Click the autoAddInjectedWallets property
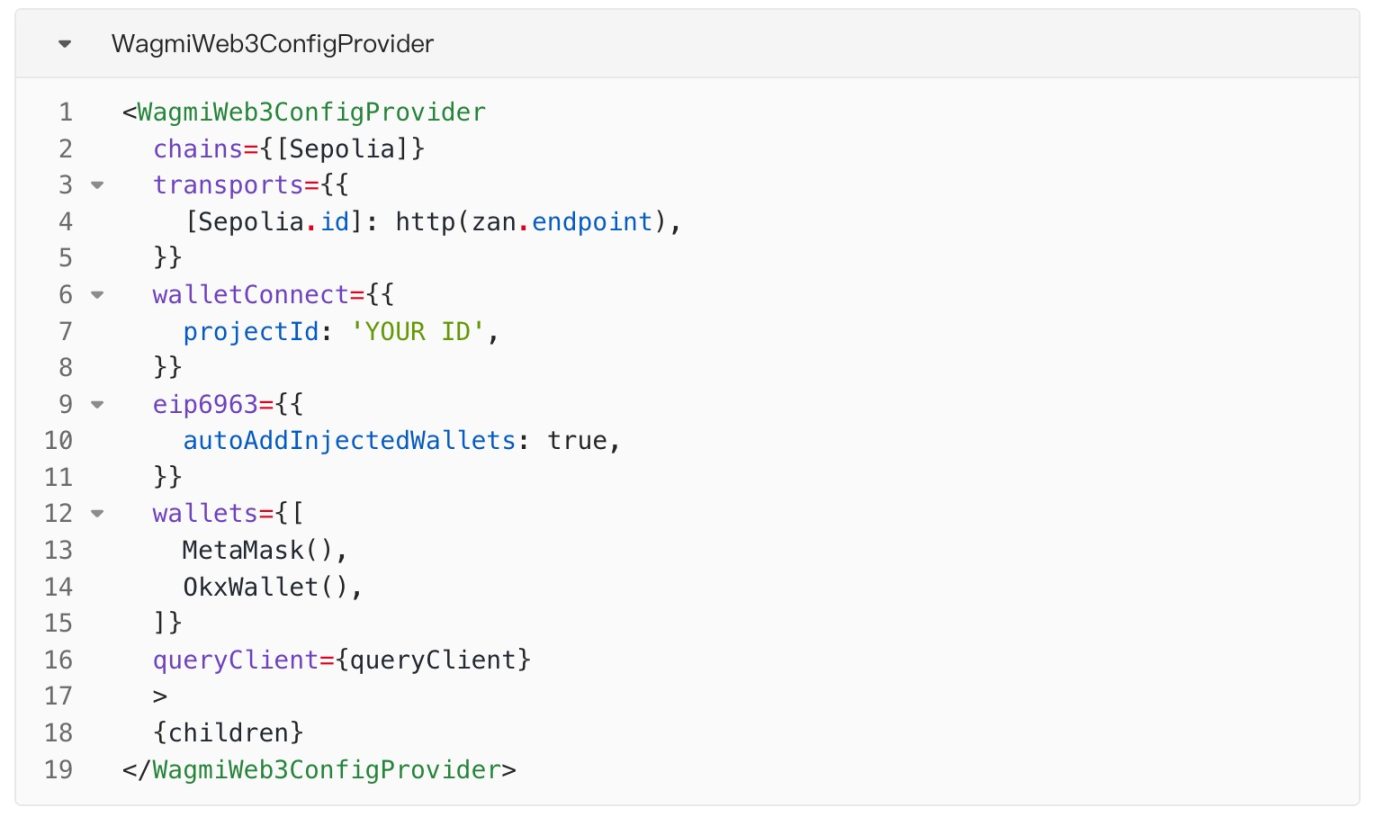 click(x=348, y=441)
